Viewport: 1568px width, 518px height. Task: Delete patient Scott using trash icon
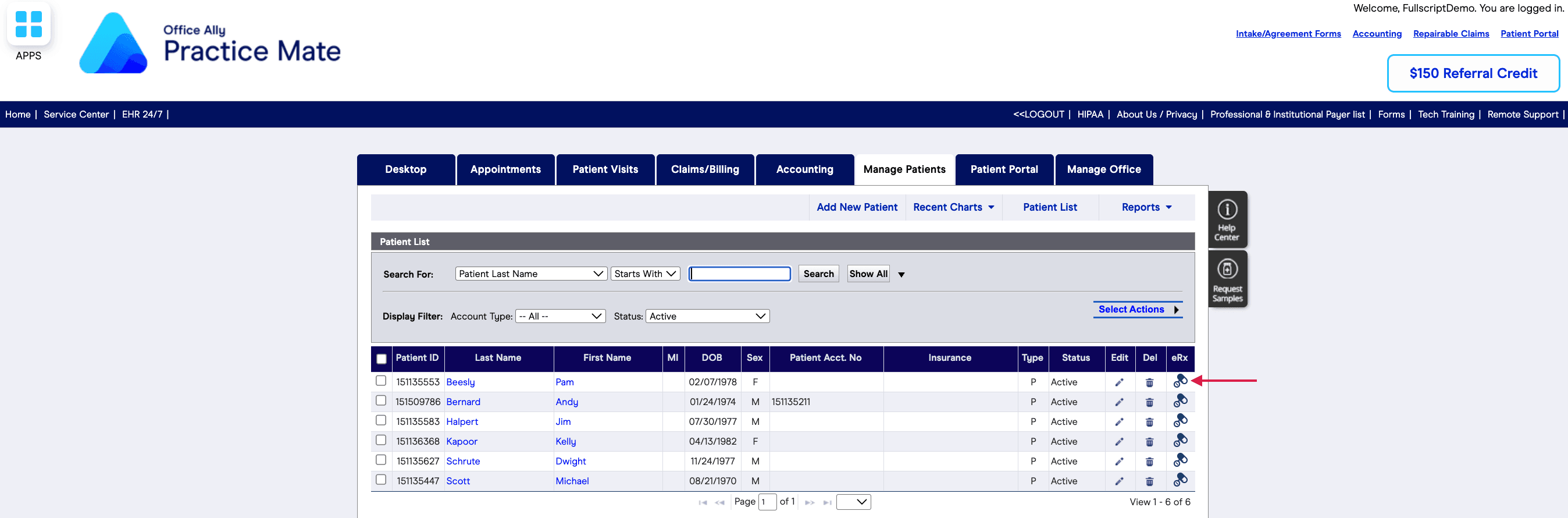(x=1149, y=481)
